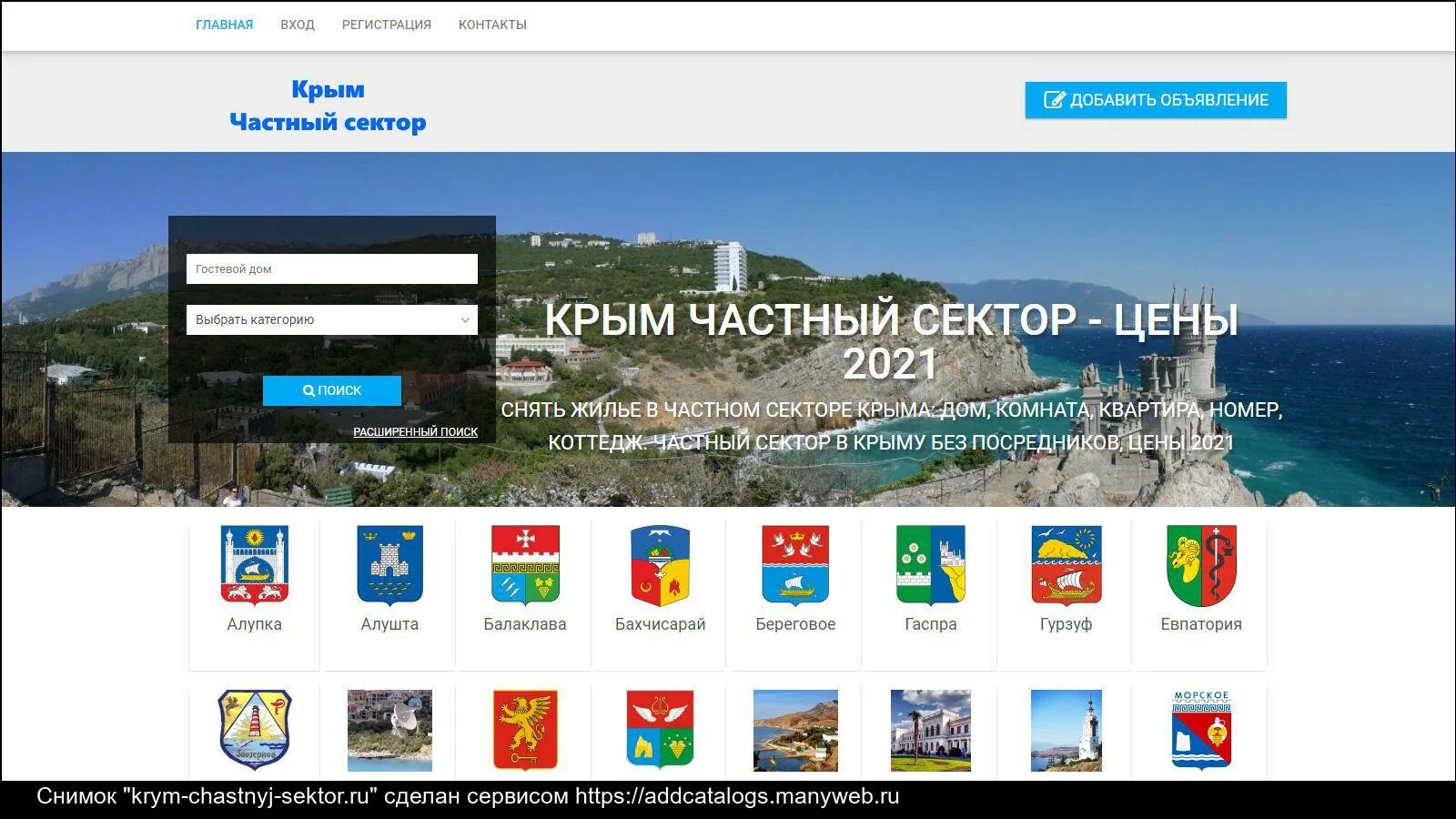Open the Бахчисарай text link

pos(660,624)
